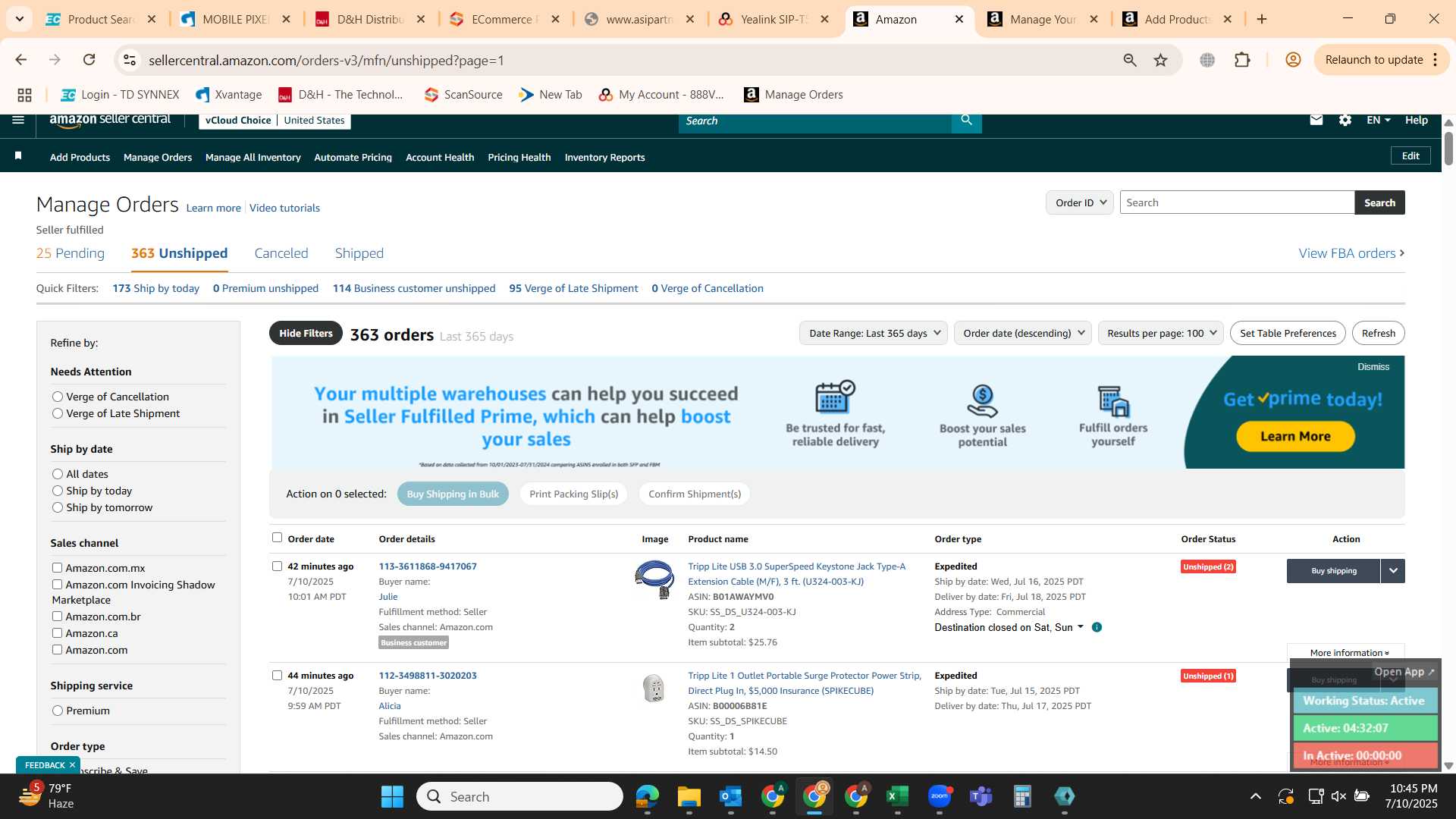
Task: Open the Seller Central hamburger menu
Action: point(18,120)
